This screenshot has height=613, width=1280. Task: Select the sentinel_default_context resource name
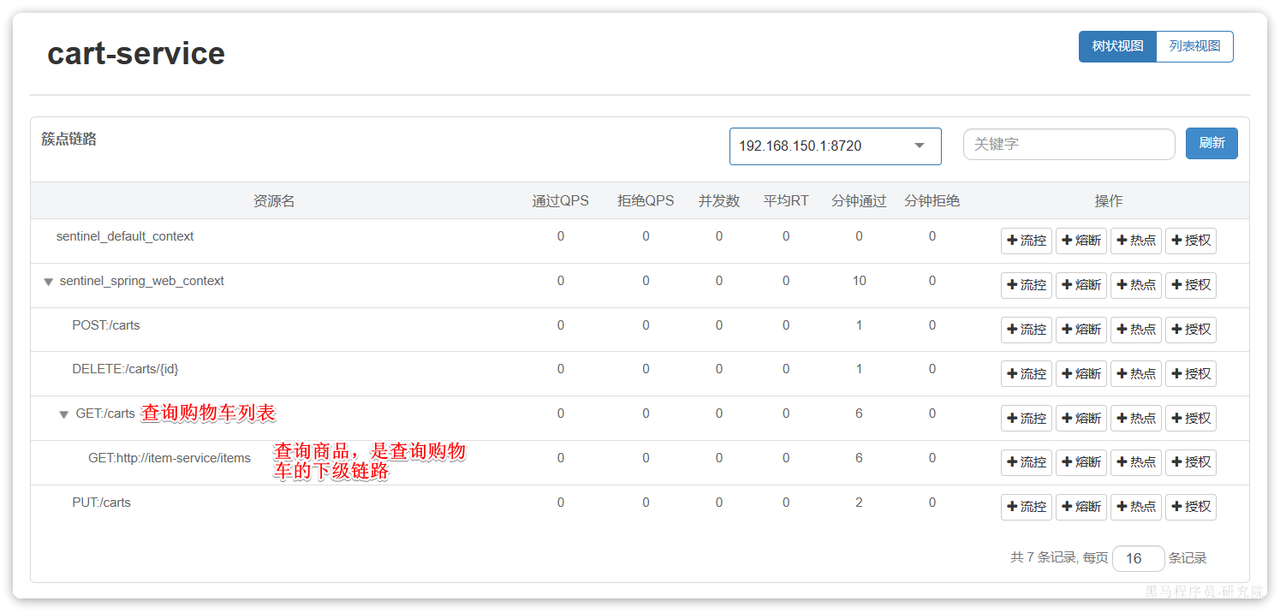[x=125, y=237]
